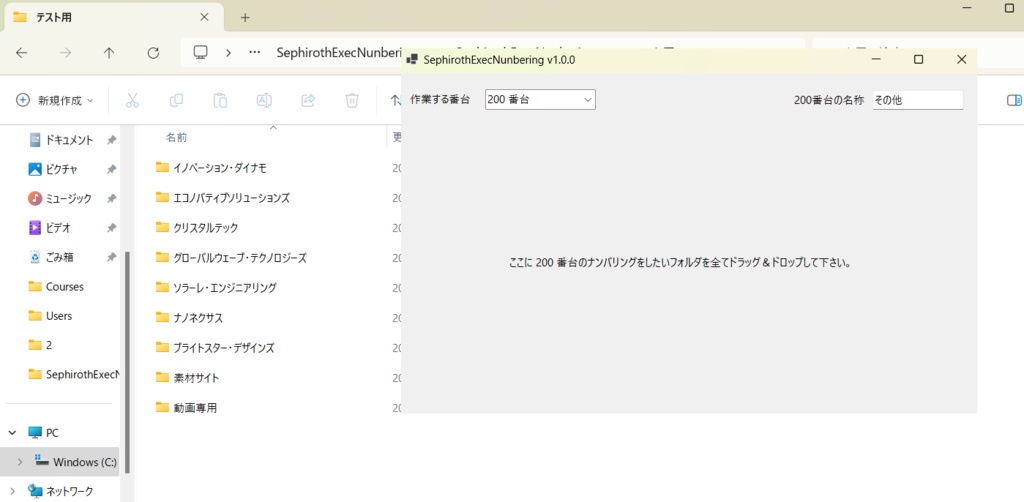
Task: Click pin icon next to ビデオ
Action: tap(112, 228)
